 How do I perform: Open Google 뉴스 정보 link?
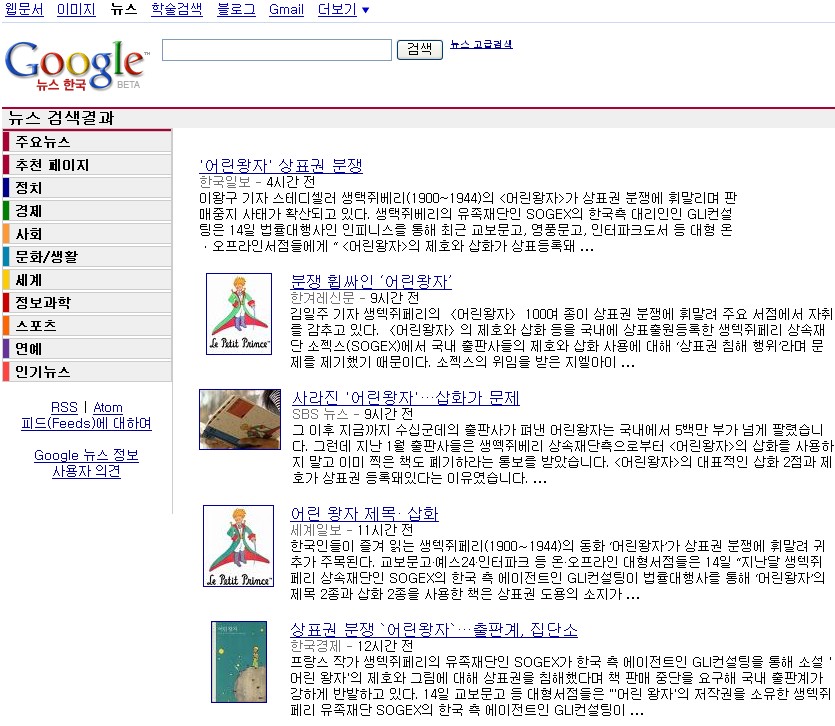[x=86, y=455]
